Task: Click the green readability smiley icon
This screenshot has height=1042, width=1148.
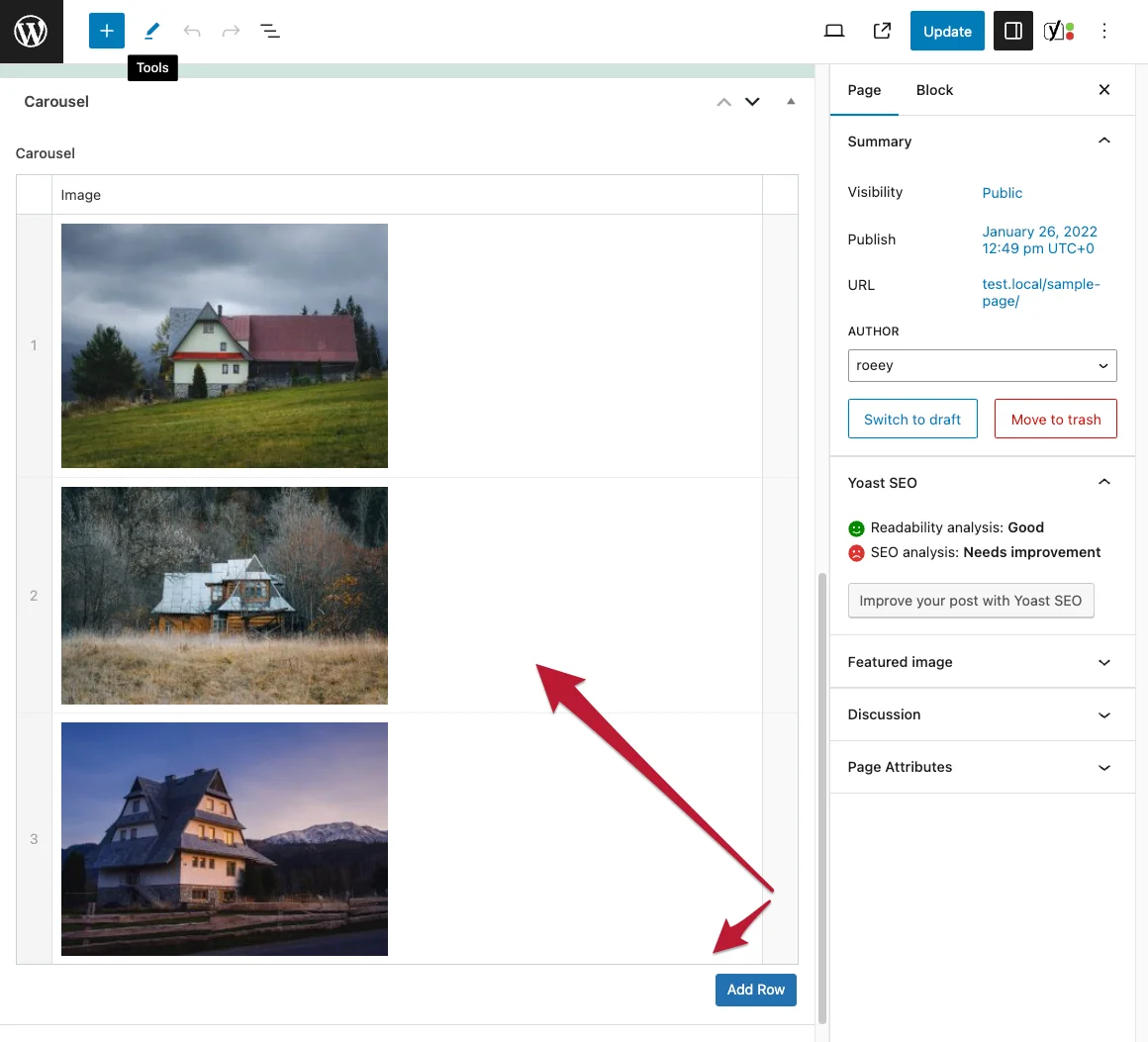Action: [856, 528]
